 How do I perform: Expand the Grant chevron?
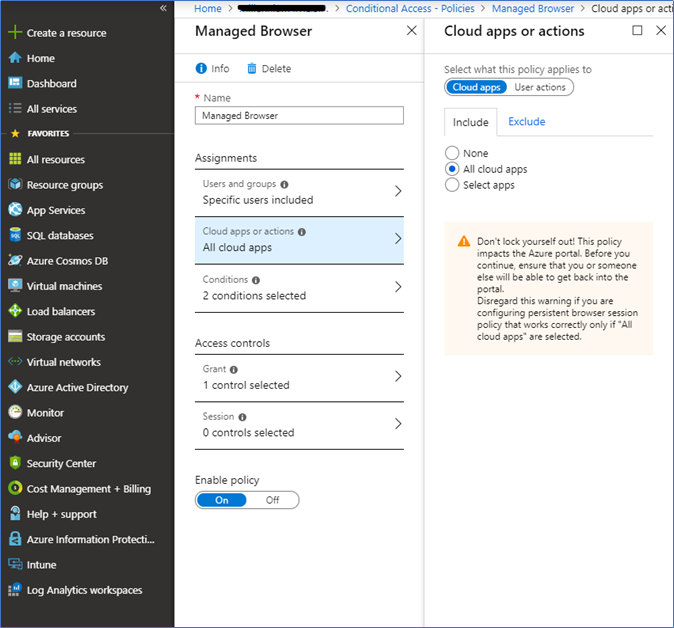[x=398, y=376]
